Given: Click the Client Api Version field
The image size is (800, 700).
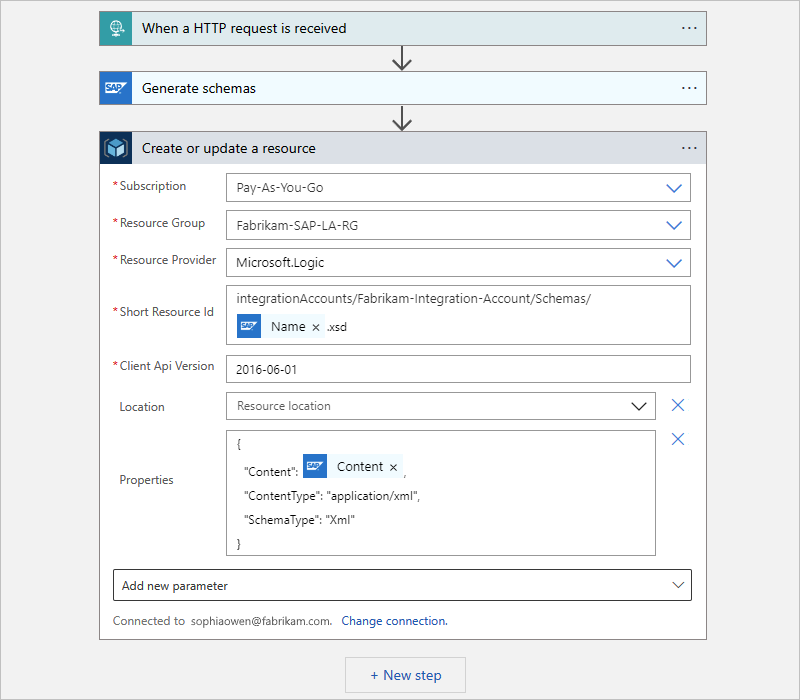Looking at the screenshot, I should tap(458, 369).
